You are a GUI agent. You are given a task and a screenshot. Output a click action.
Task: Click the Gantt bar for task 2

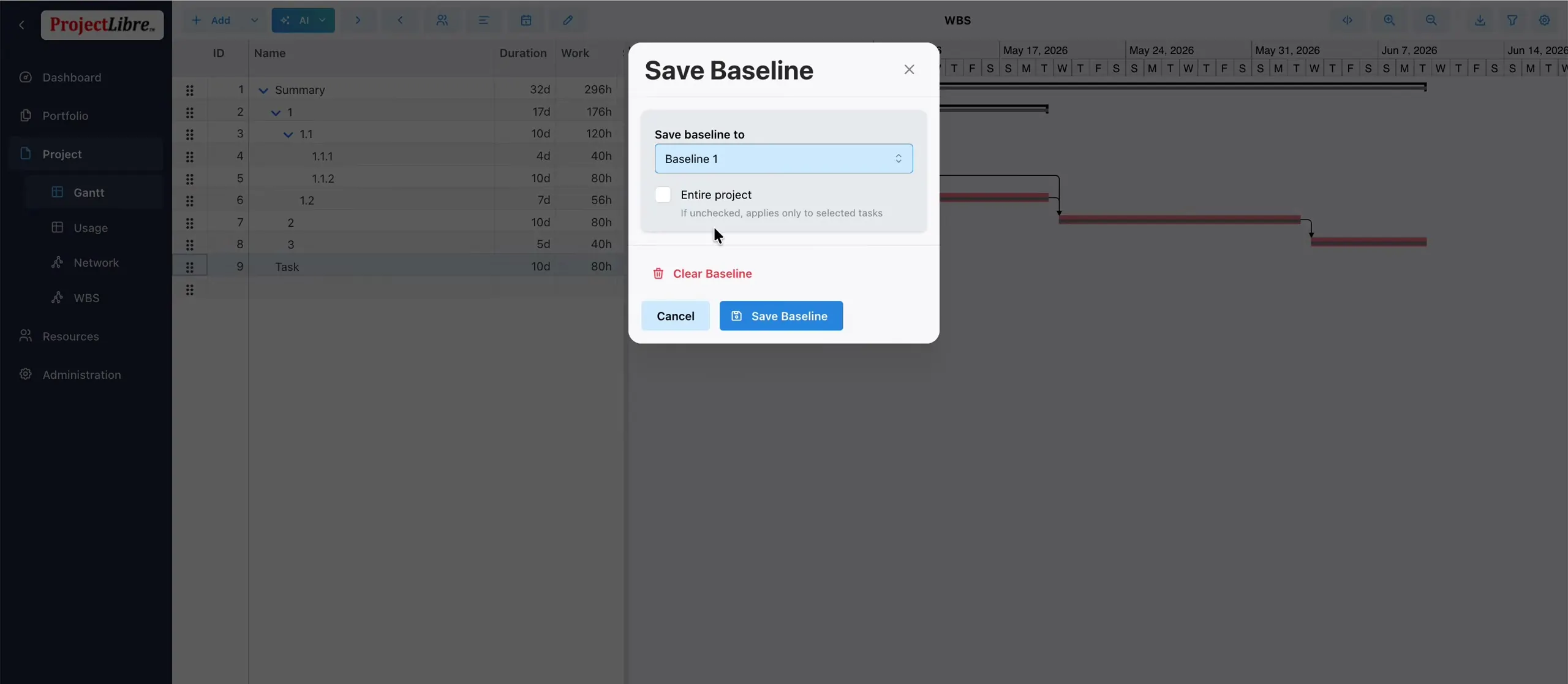click(x=1180, y=219)
